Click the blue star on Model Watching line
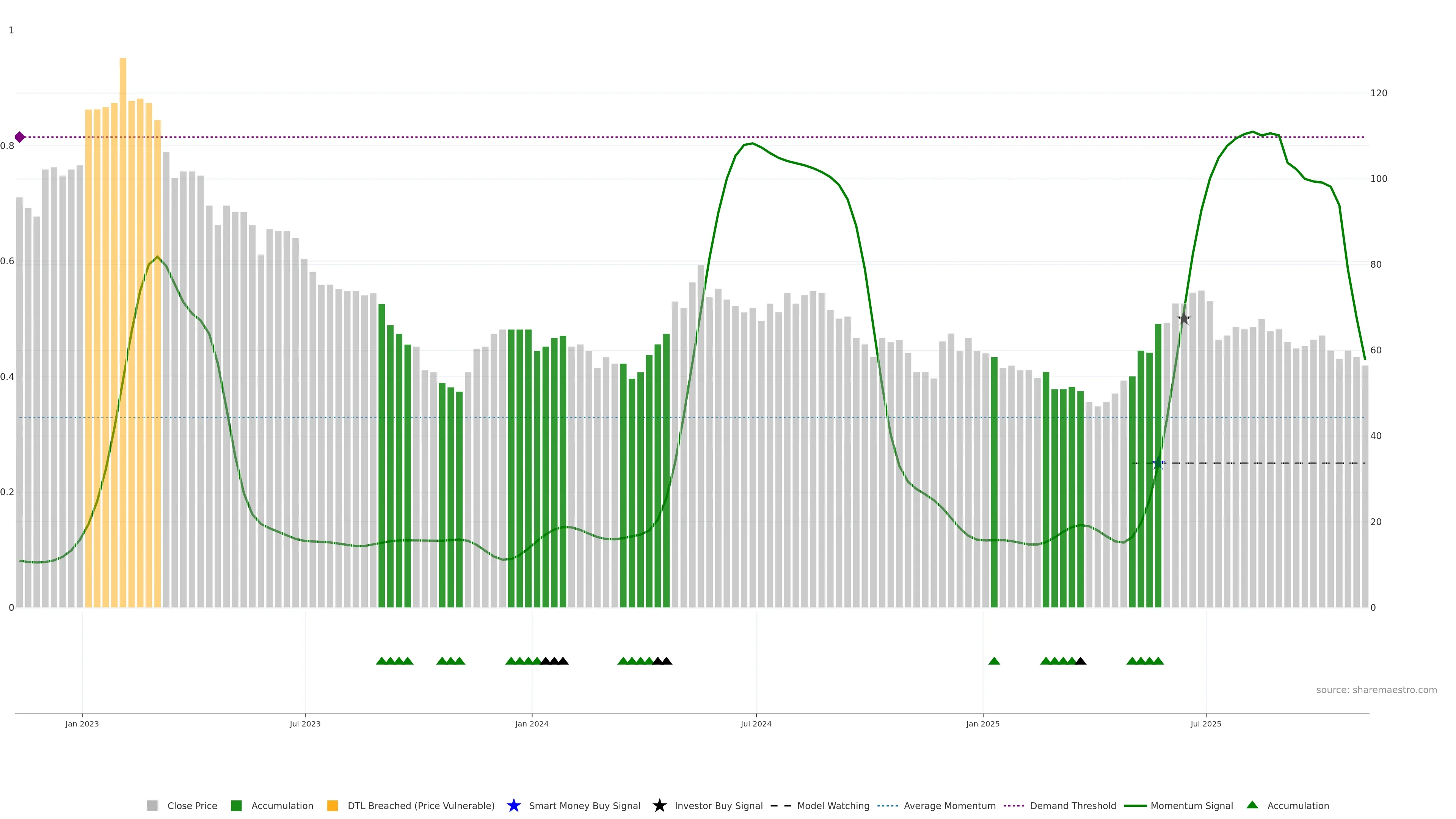This screenshot has height=819, width=1456. 1158,463
